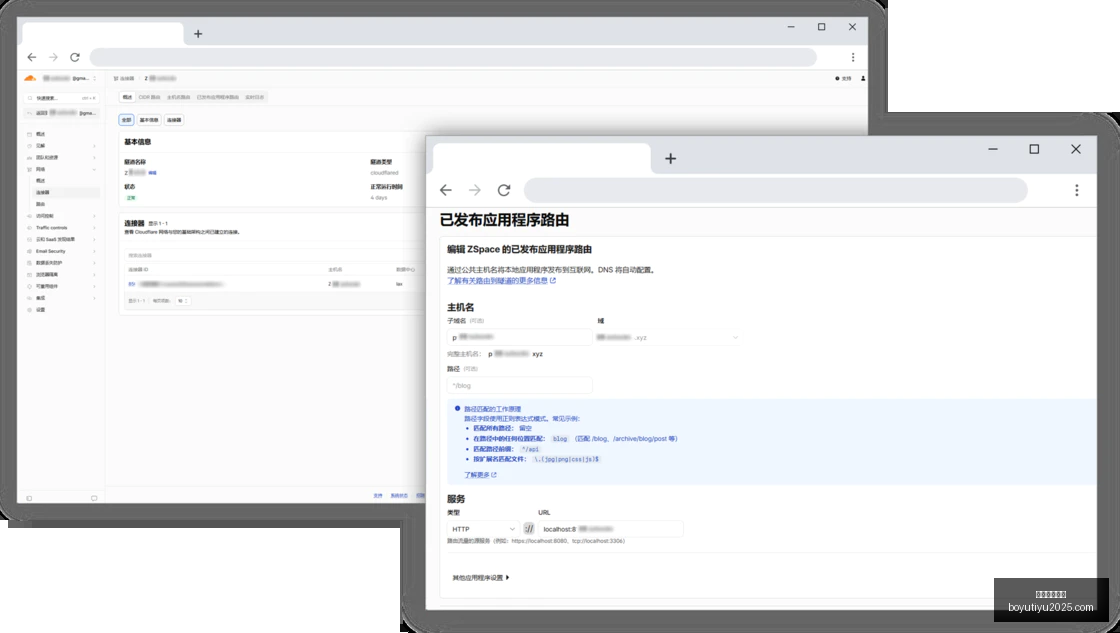The width and height of the screenshot is (1120, 633).
Task: Click the Cloudflare logo in the sidebar
Action: pyautogui.click(x=30, y=78)
